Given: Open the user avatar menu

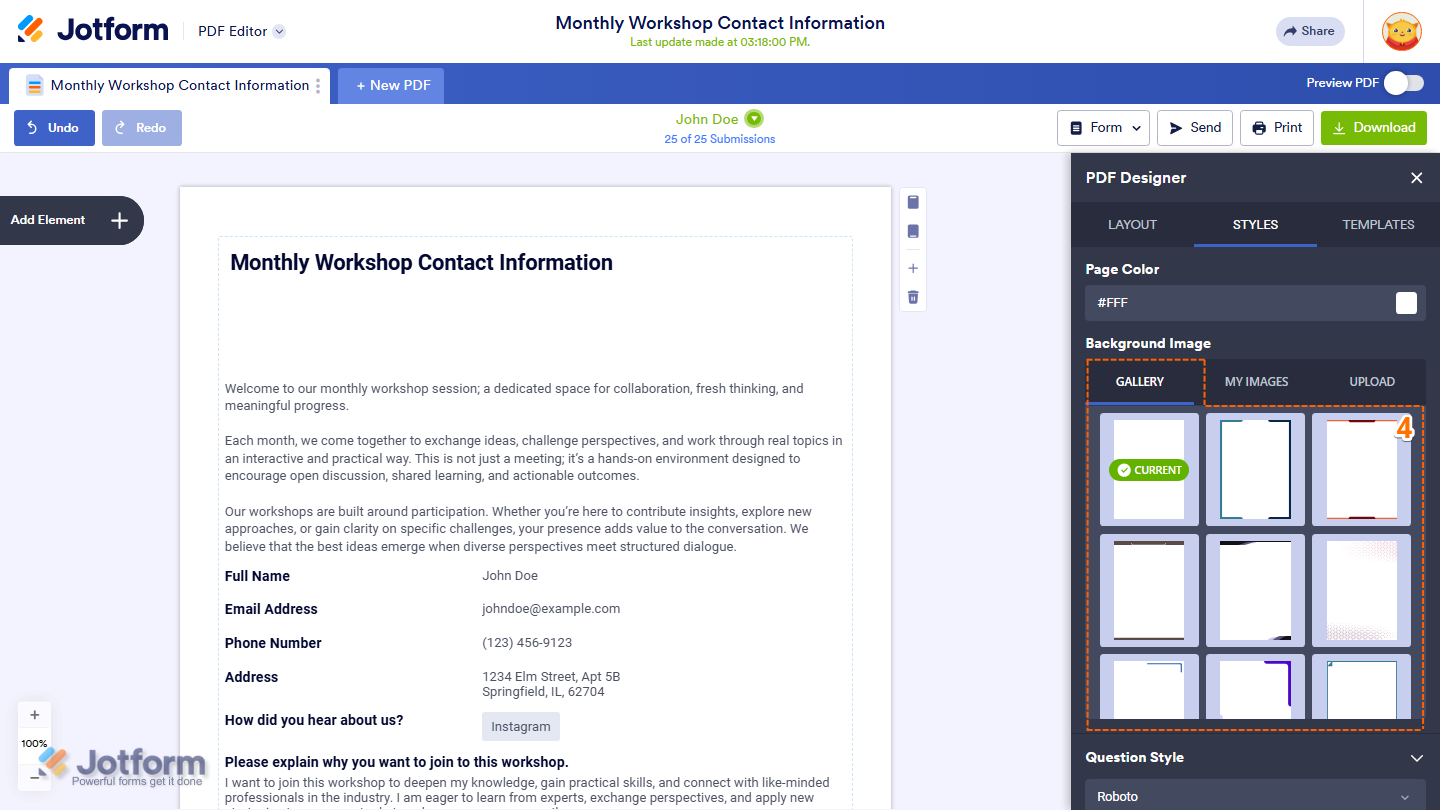Looking at the screenshot, I should pyautogui.click(x=1402, y=31).
